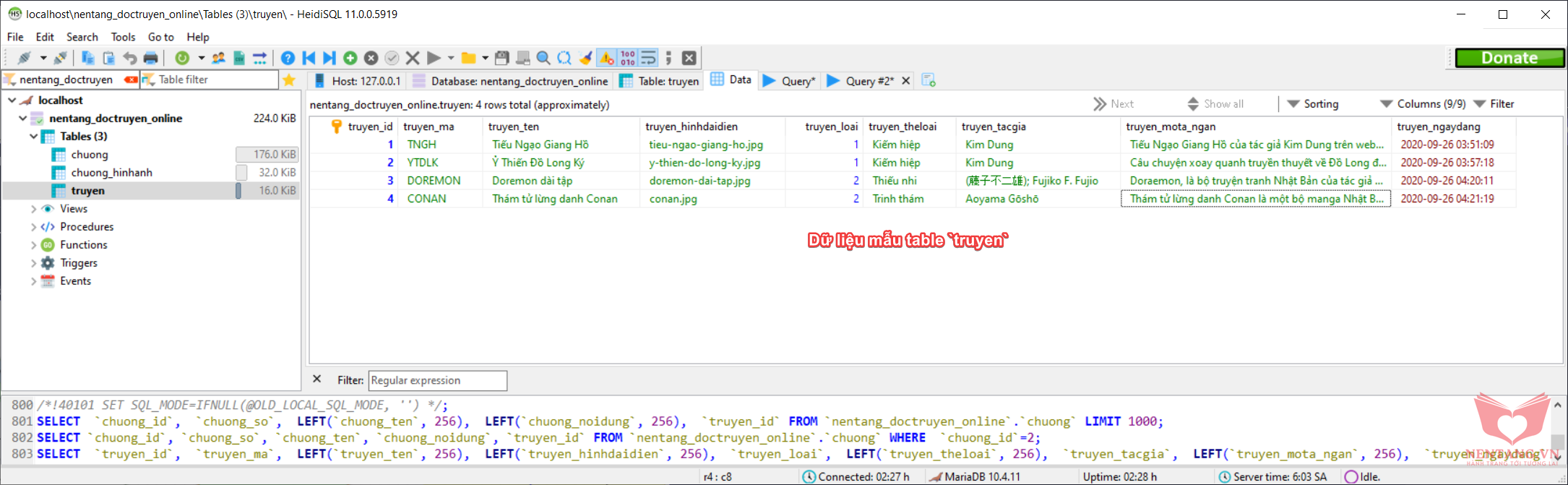Image resolution: width=1568 pixels, height=485 pixels.
Task: Click the green Donate button
Action: pos(1509,58)
